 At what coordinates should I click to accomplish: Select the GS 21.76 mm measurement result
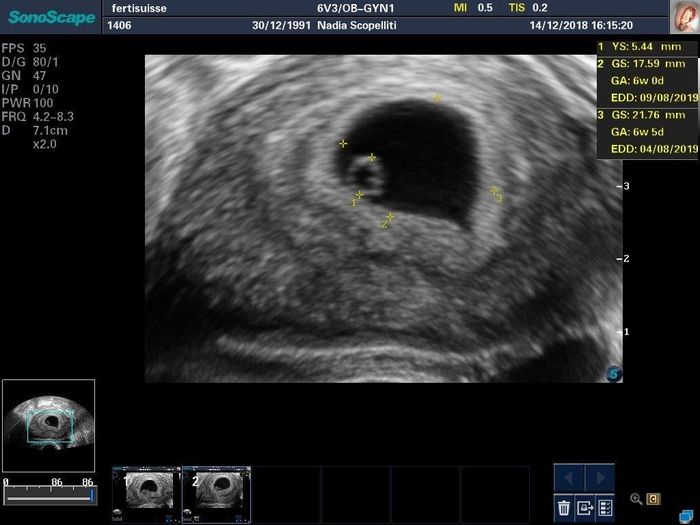(x=647, y=117)
